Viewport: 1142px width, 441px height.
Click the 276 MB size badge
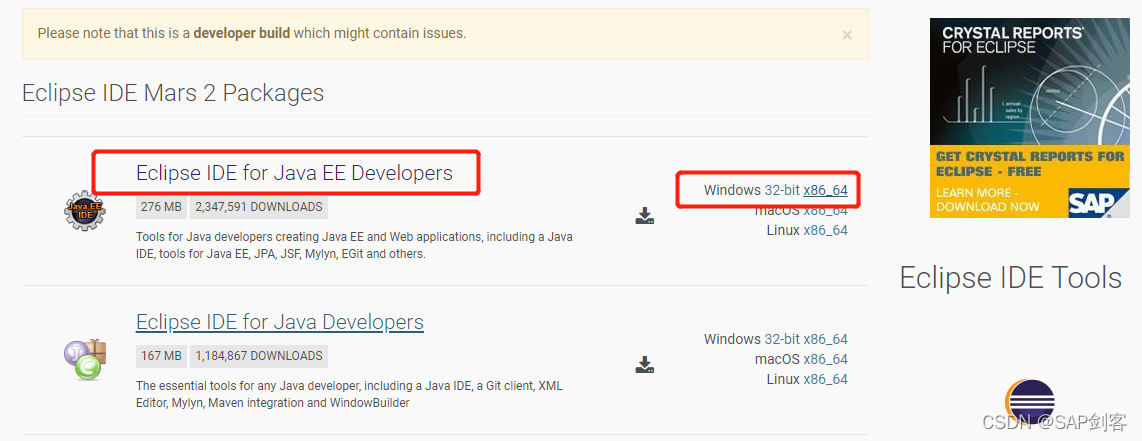tap(161, 207)
